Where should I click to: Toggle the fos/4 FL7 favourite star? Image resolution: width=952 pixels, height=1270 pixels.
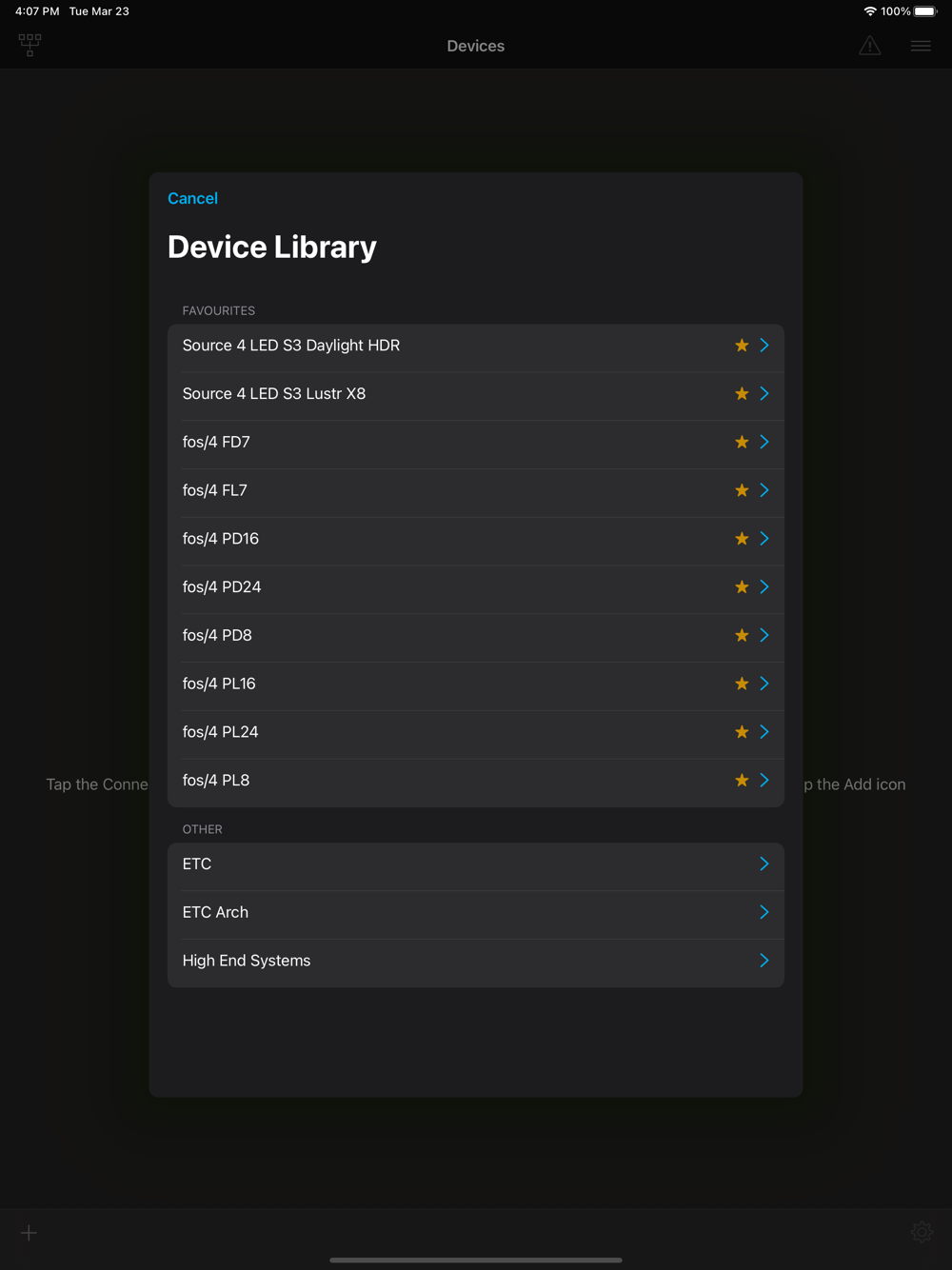point(742,490)
